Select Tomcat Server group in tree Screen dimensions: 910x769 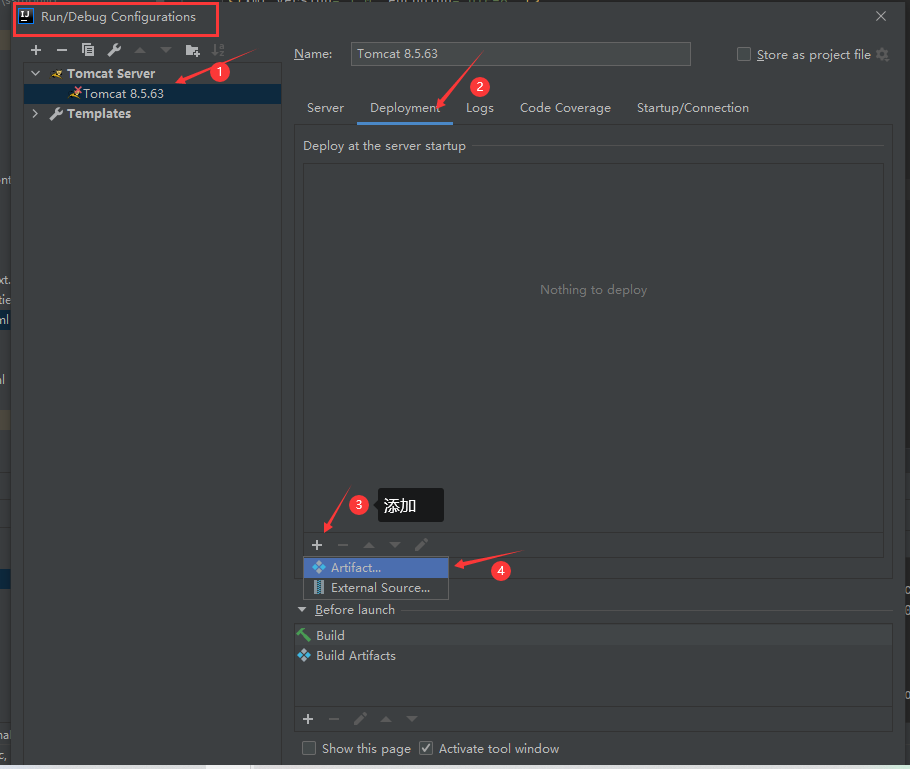tap(111, 74)
